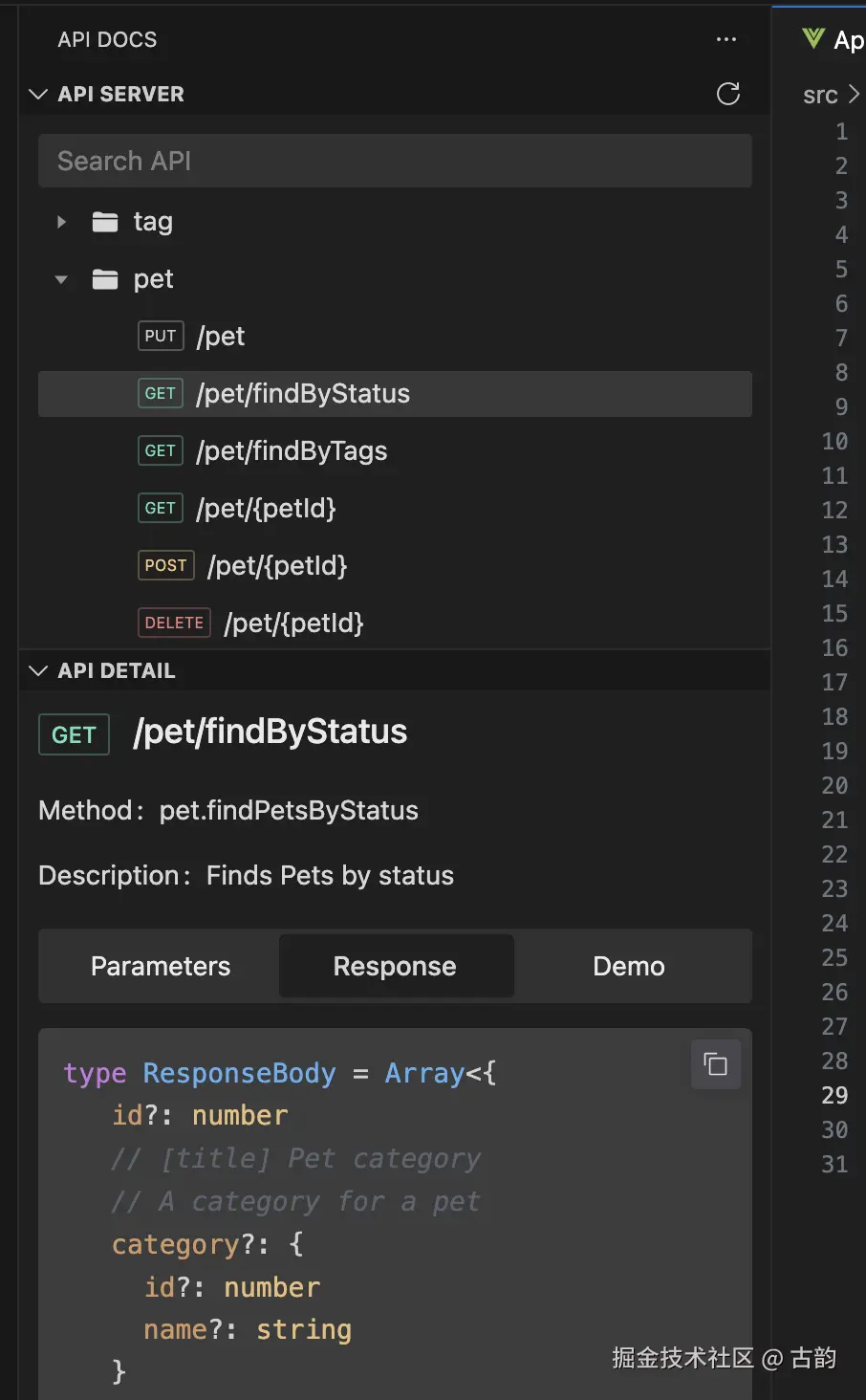Select the GET /pet/findByStatus endpoint
Viewport: 866px width, 1400px height.
coord(303,394)
